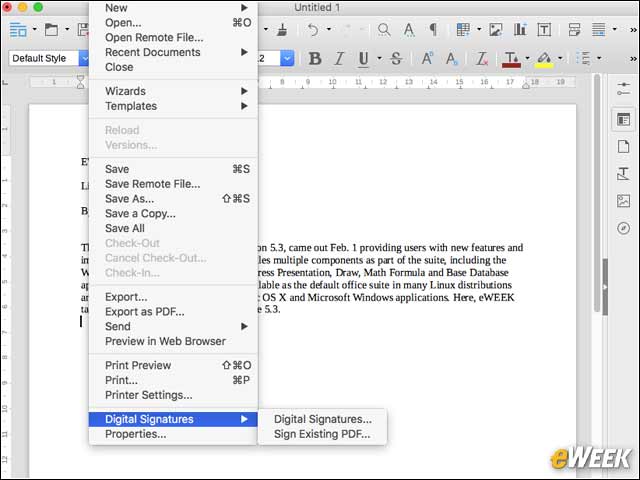Expand the Highlighting color dropdown arrow
Image resolution: width=640 pixels, height=480 pixels.
coord(560,58)
